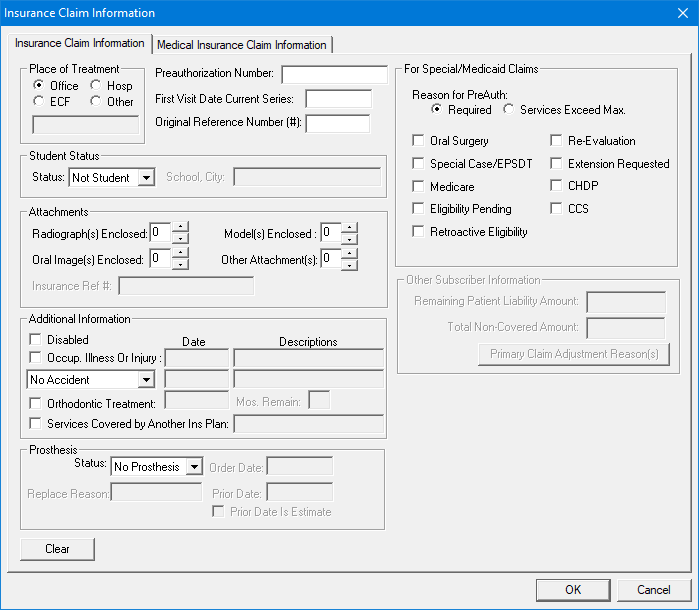Tick the Orthodontic Treatment checkbox
699x610 pixels.
(x=35, y=404)
